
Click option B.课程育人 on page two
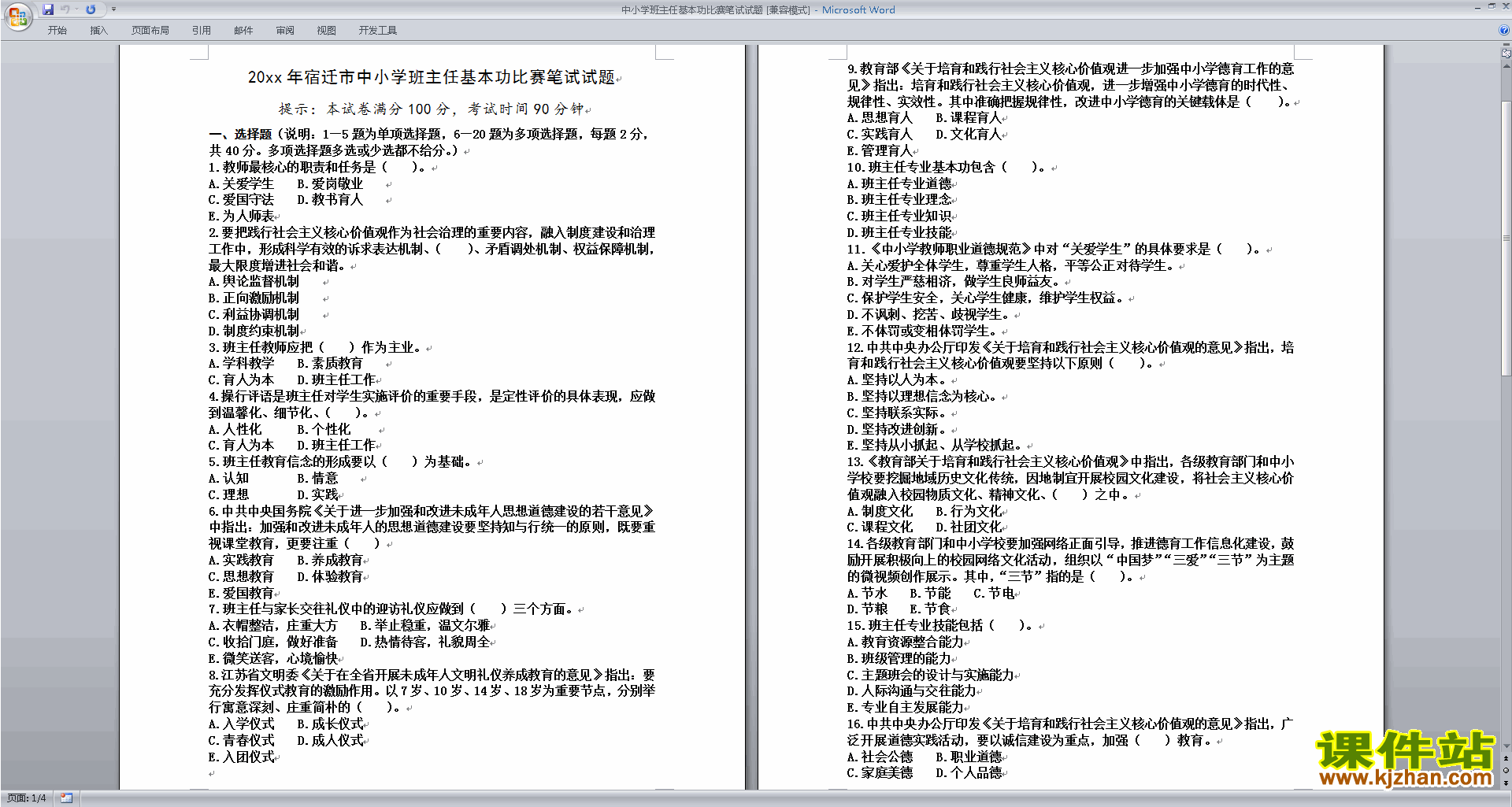969,117
